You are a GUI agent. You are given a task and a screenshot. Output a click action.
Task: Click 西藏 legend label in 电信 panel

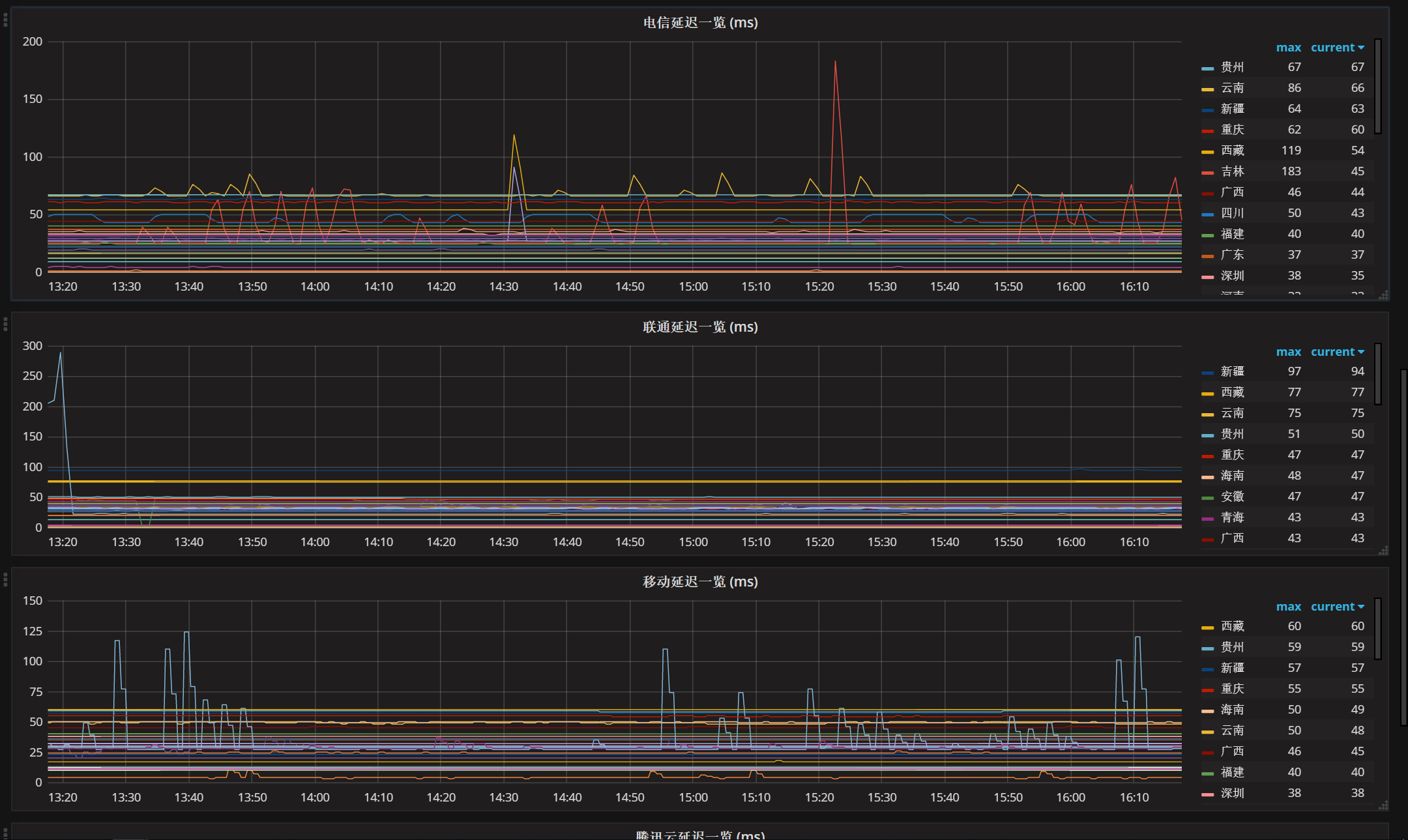[x=1232, y=151]
